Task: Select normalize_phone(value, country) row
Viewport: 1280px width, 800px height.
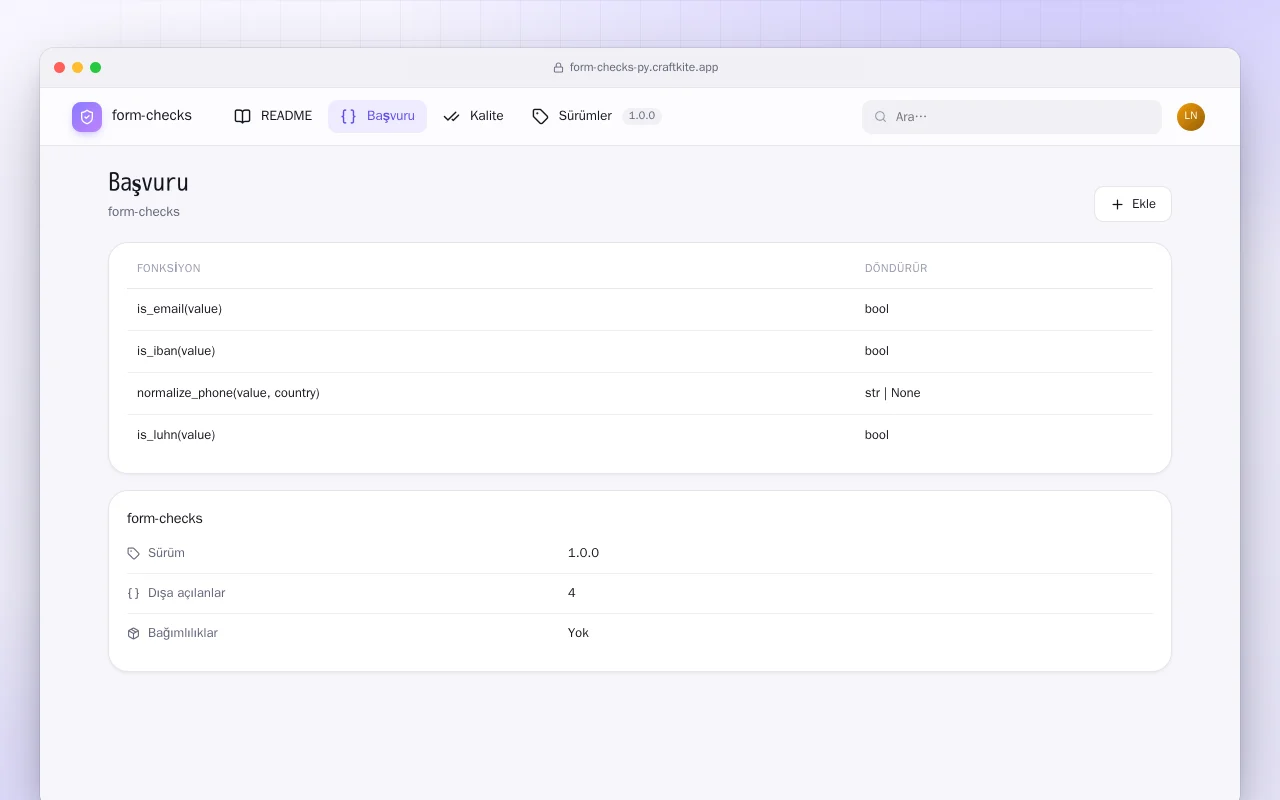Action: pos(640,393)
